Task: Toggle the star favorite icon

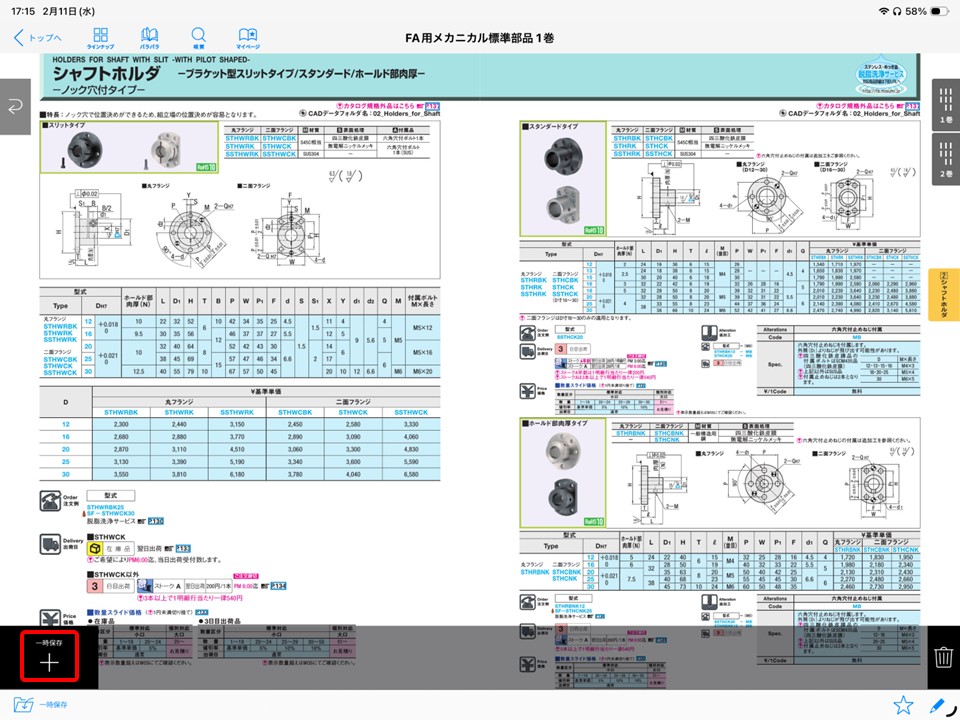Action: coord(903,705)
